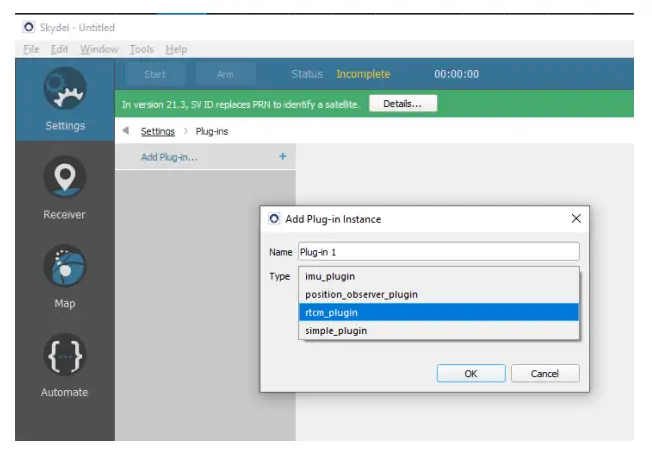Click the Incomplete status text
Image resolution: width=652 pixels, height=452 pixels.
point(363,74)
